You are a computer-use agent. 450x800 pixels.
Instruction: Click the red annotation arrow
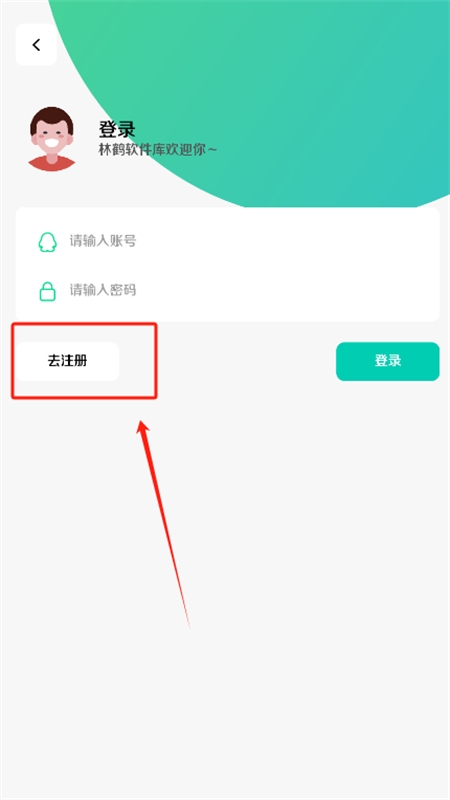[x=163, y=523]
